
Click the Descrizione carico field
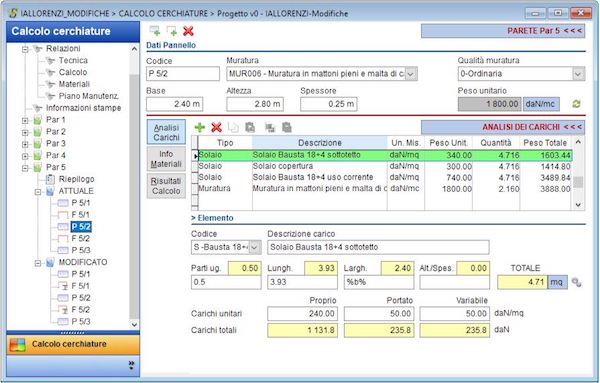(378, 247)
